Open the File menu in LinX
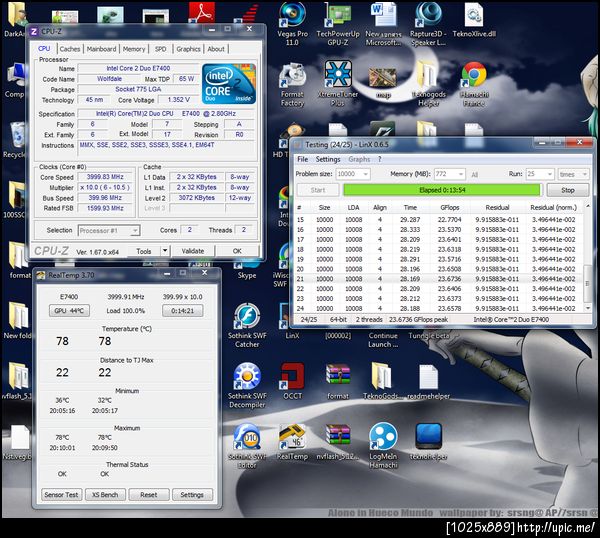 pyautogui.click(x=302, y=159)
